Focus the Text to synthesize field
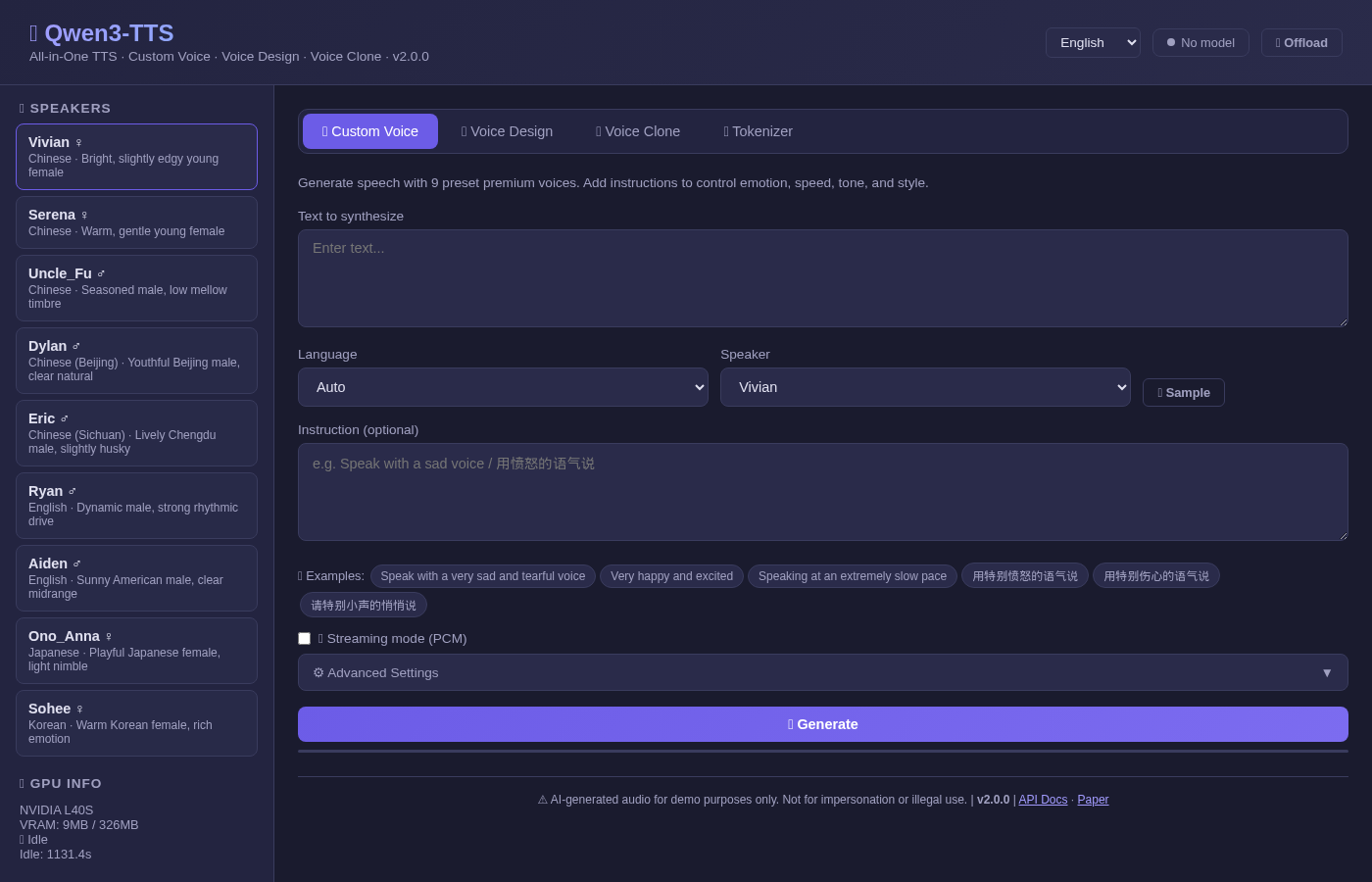The height and width of the screenshot is (882, 1372). 823,278
